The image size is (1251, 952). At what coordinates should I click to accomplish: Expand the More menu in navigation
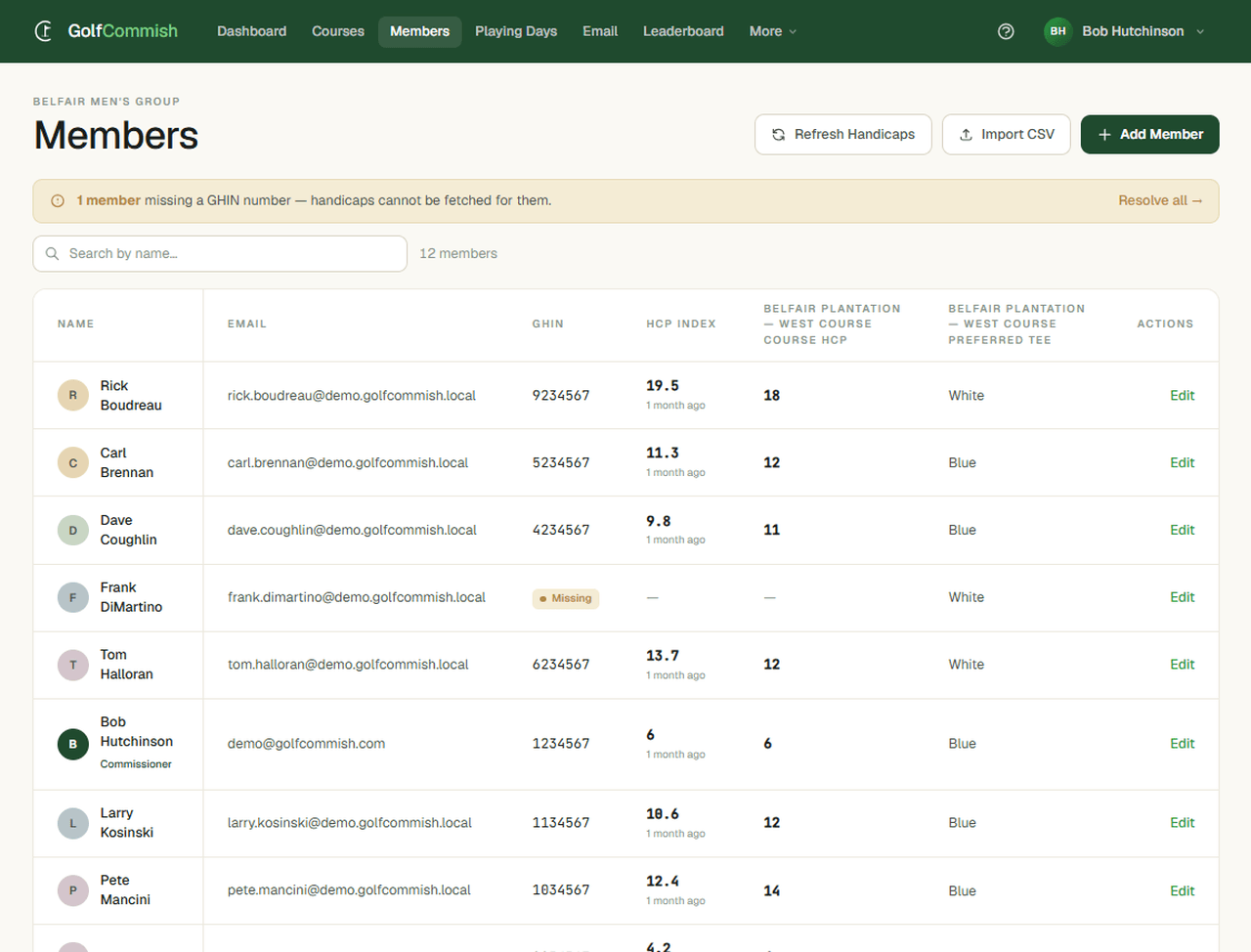(773, 31)
